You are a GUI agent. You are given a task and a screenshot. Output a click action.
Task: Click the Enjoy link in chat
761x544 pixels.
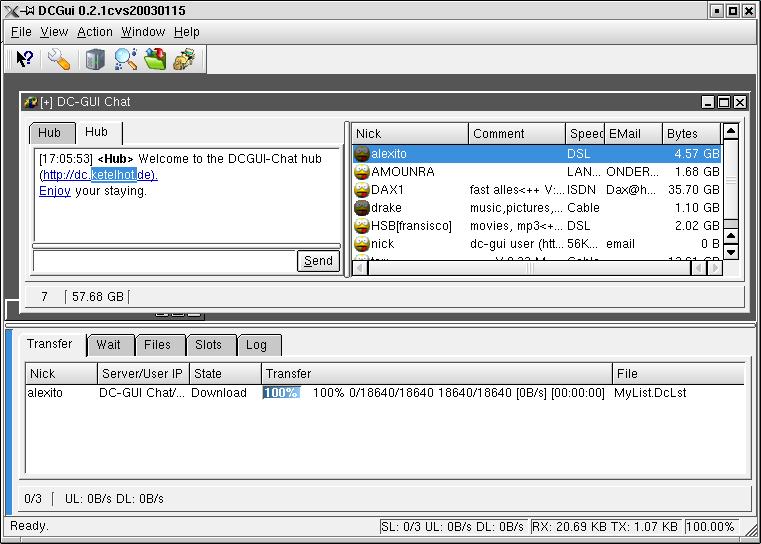click(x=54, y=191)
